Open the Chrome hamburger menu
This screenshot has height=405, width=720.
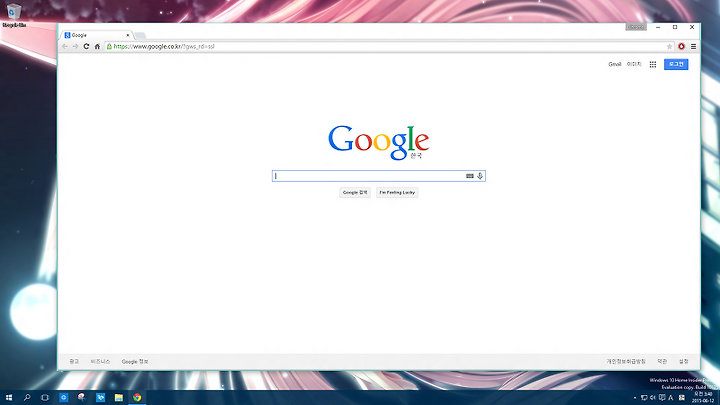(693, 46)
